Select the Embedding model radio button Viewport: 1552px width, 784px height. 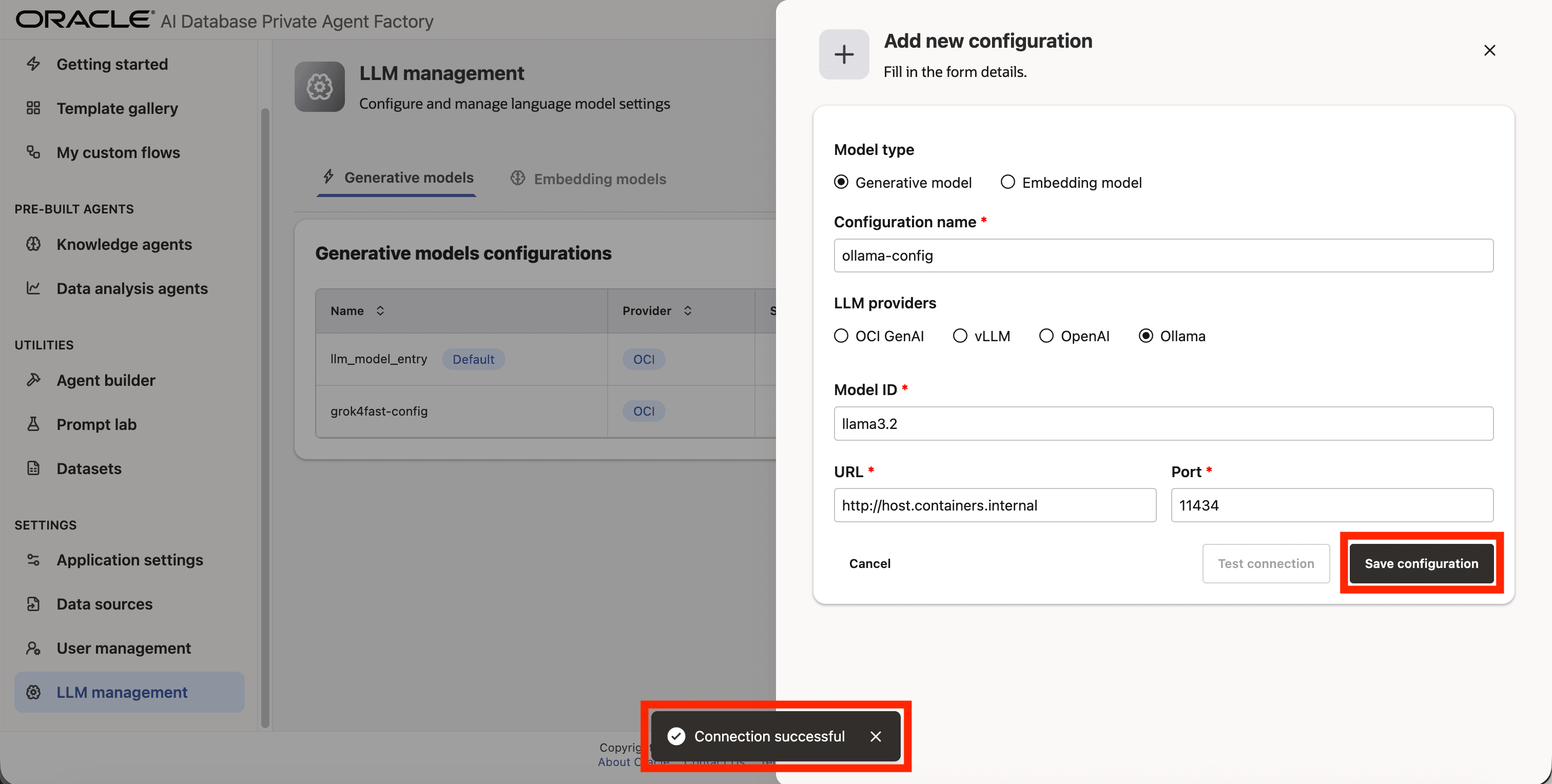(x=1007, y=182)
